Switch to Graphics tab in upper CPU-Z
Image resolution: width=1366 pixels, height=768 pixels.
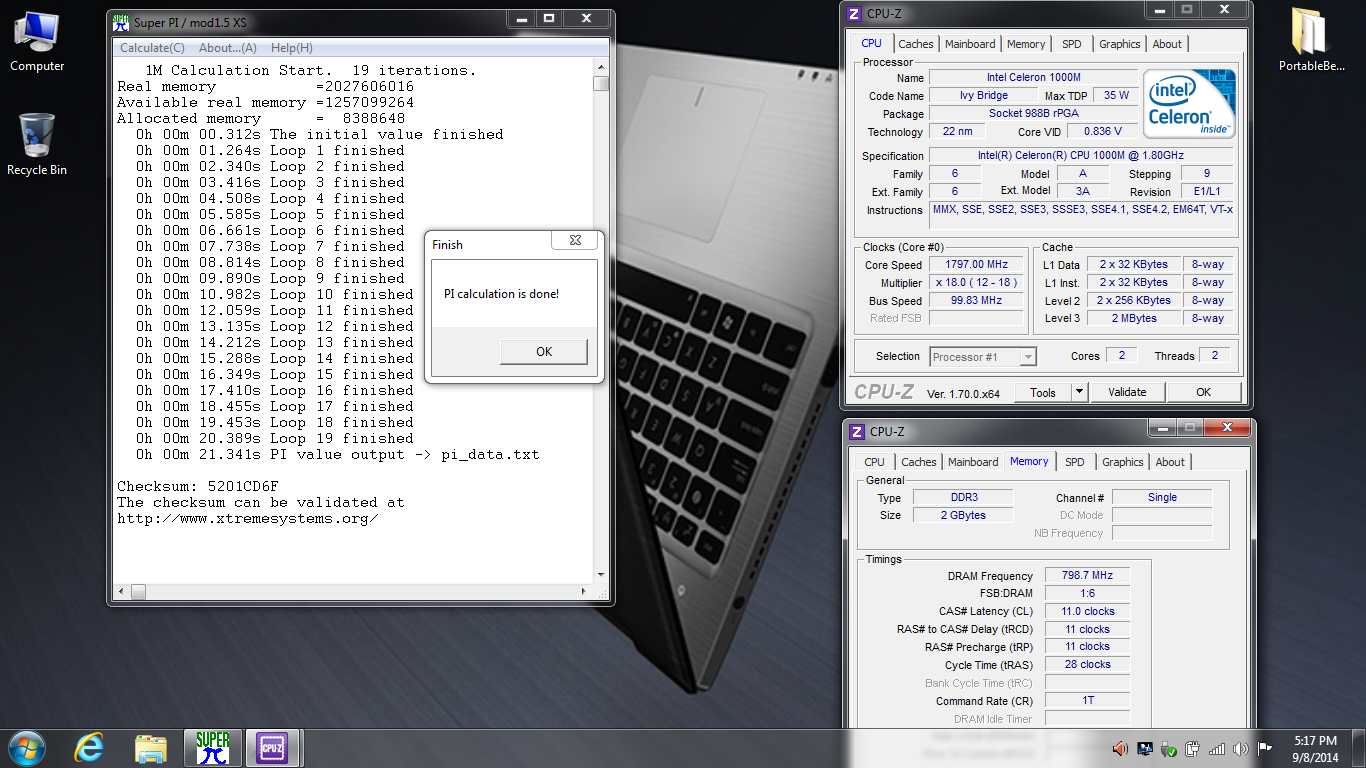[x=1119, y=44]
